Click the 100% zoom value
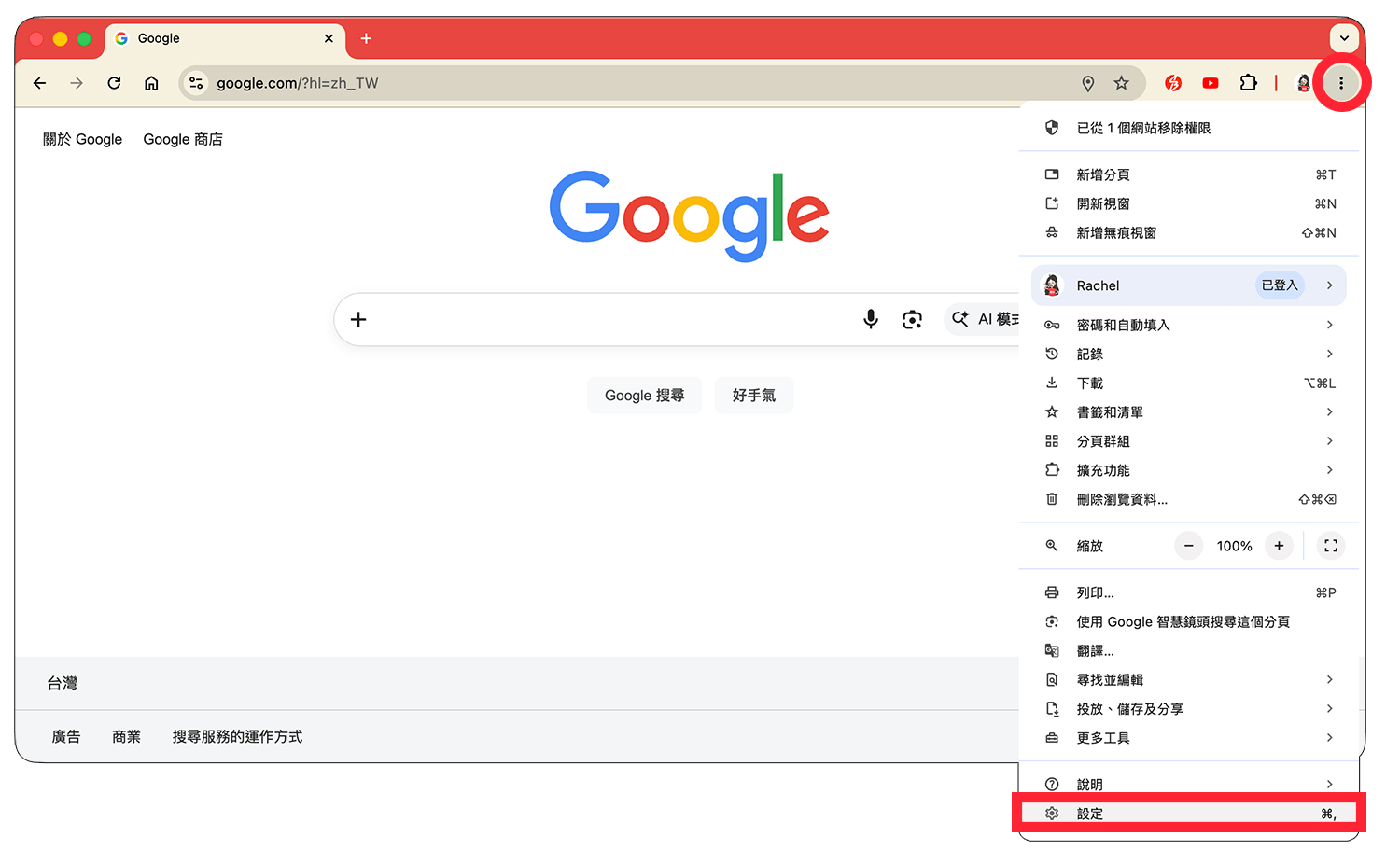 click(x=1234, y=546)
